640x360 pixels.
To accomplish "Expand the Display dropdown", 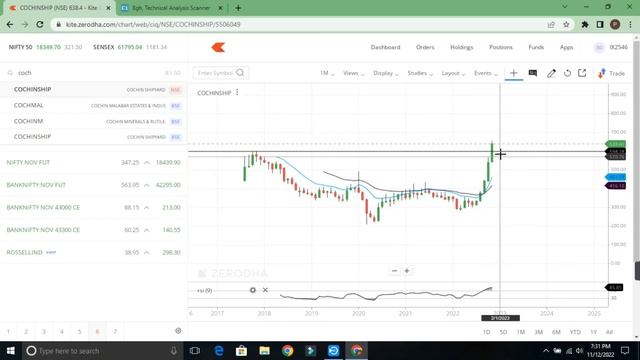I will 386,73.
